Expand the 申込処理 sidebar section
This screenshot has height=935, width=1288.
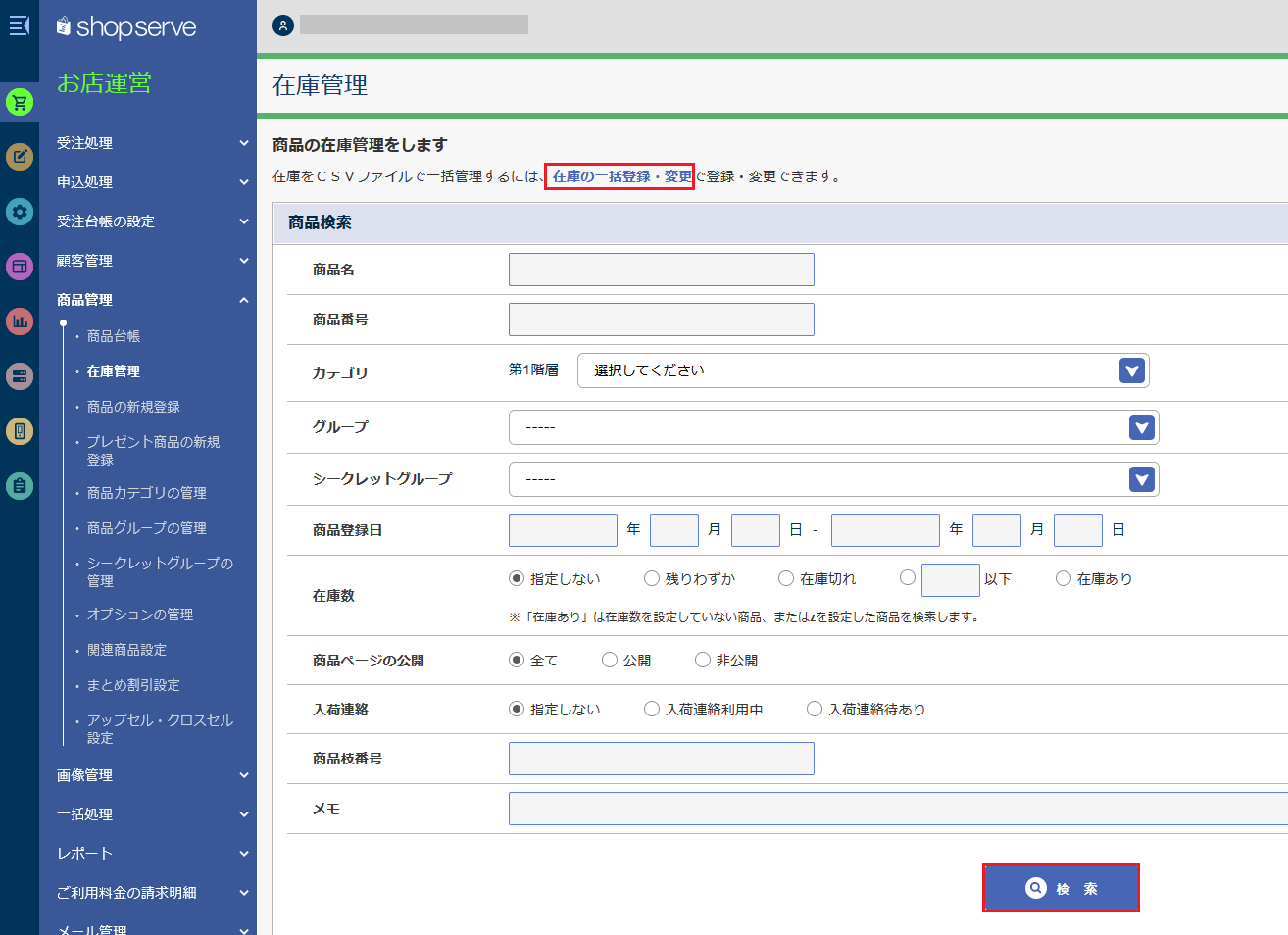[x=148, y=182]
